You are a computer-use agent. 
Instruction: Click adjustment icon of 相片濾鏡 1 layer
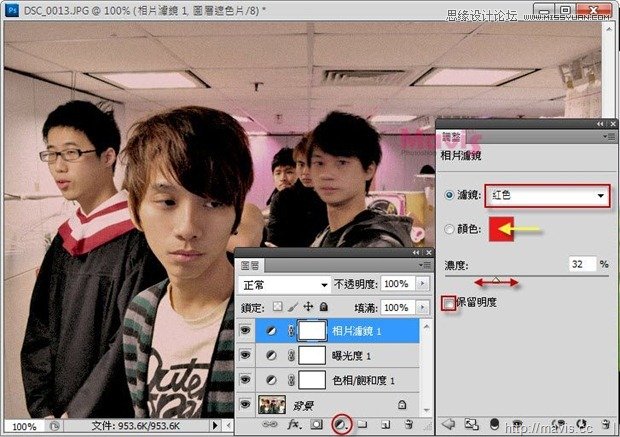[271, 331]
